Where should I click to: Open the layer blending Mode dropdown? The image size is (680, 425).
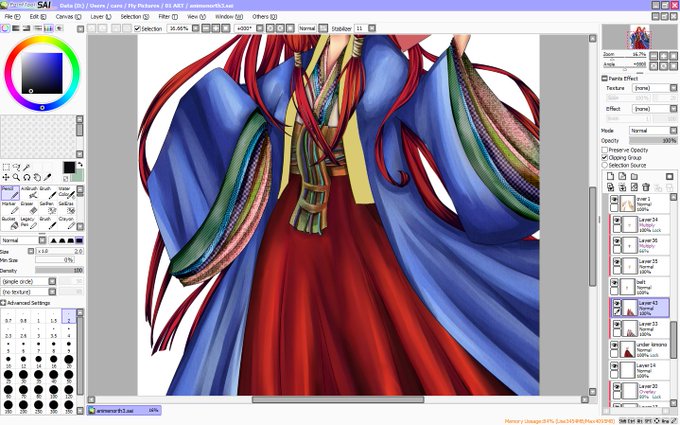click(653, 131)
